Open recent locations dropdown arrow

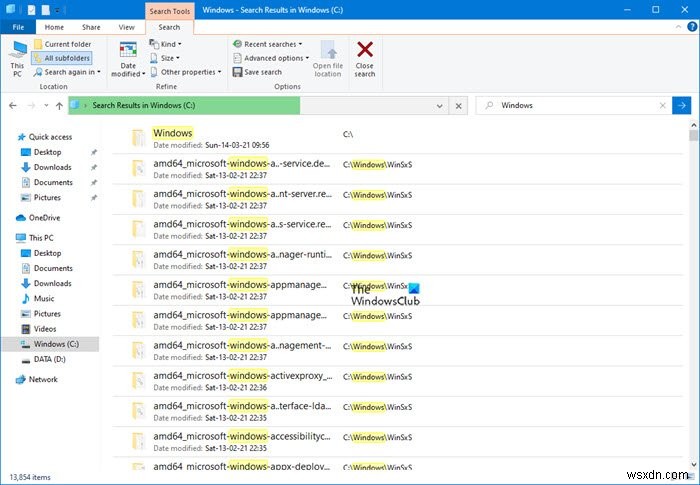click(46, 106)
